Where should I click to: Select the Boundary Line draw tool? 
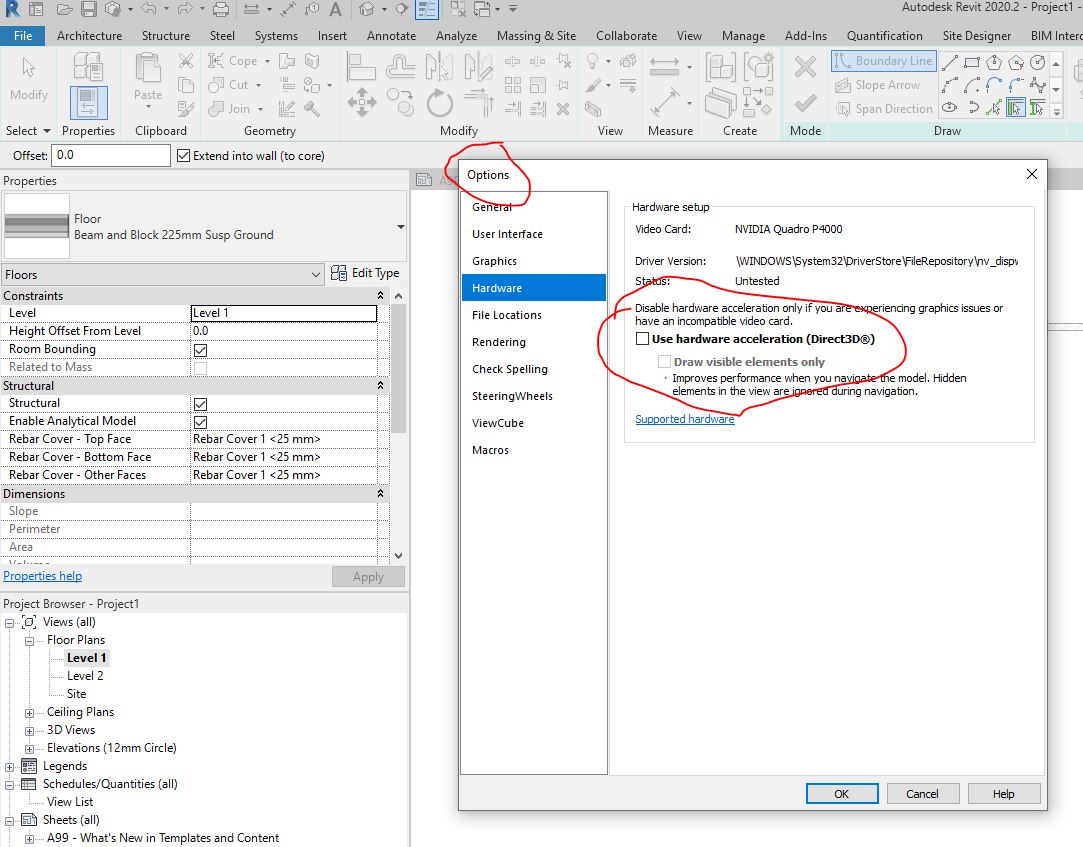tap(884, 61)
